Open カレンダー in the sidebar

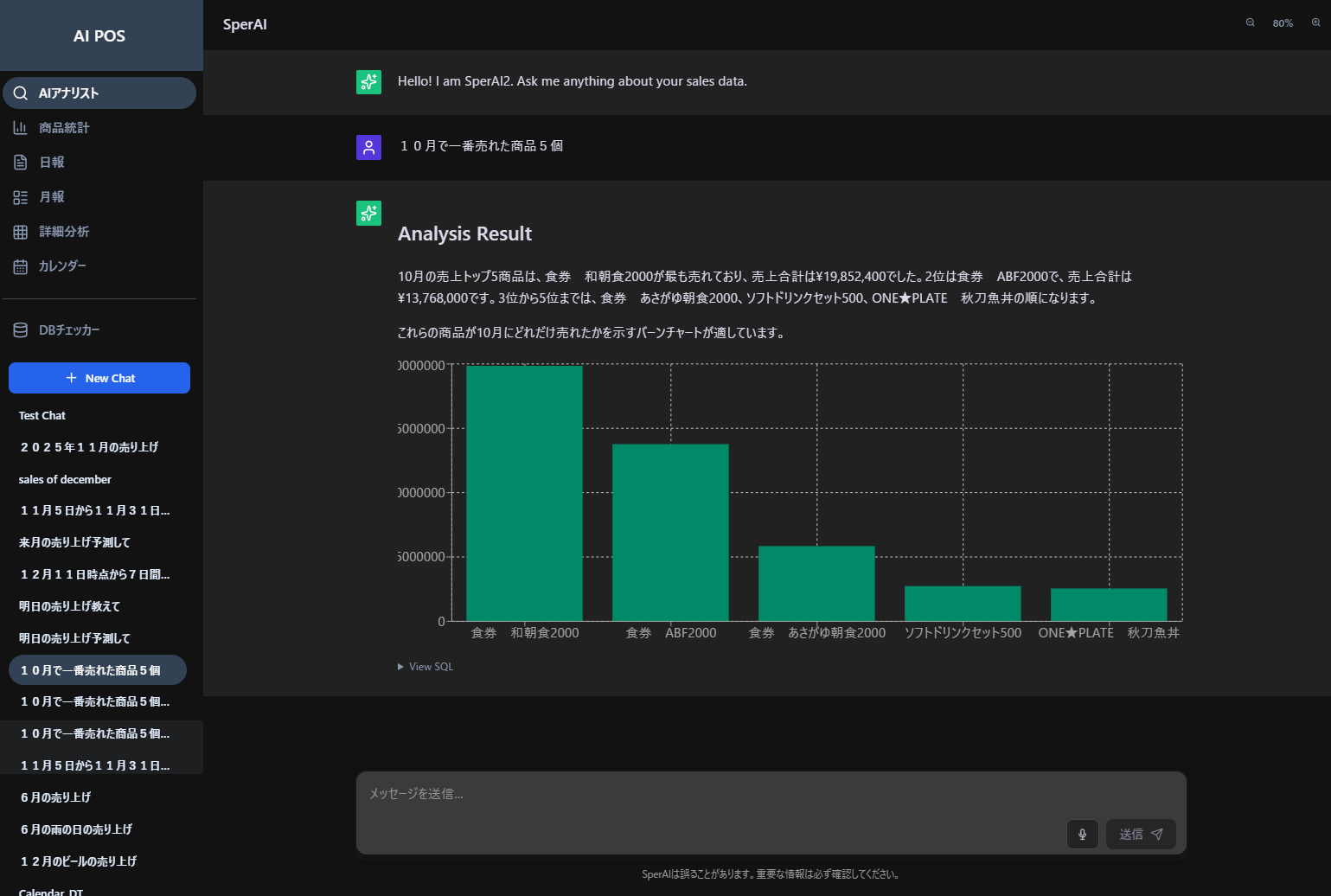point(99,266)
